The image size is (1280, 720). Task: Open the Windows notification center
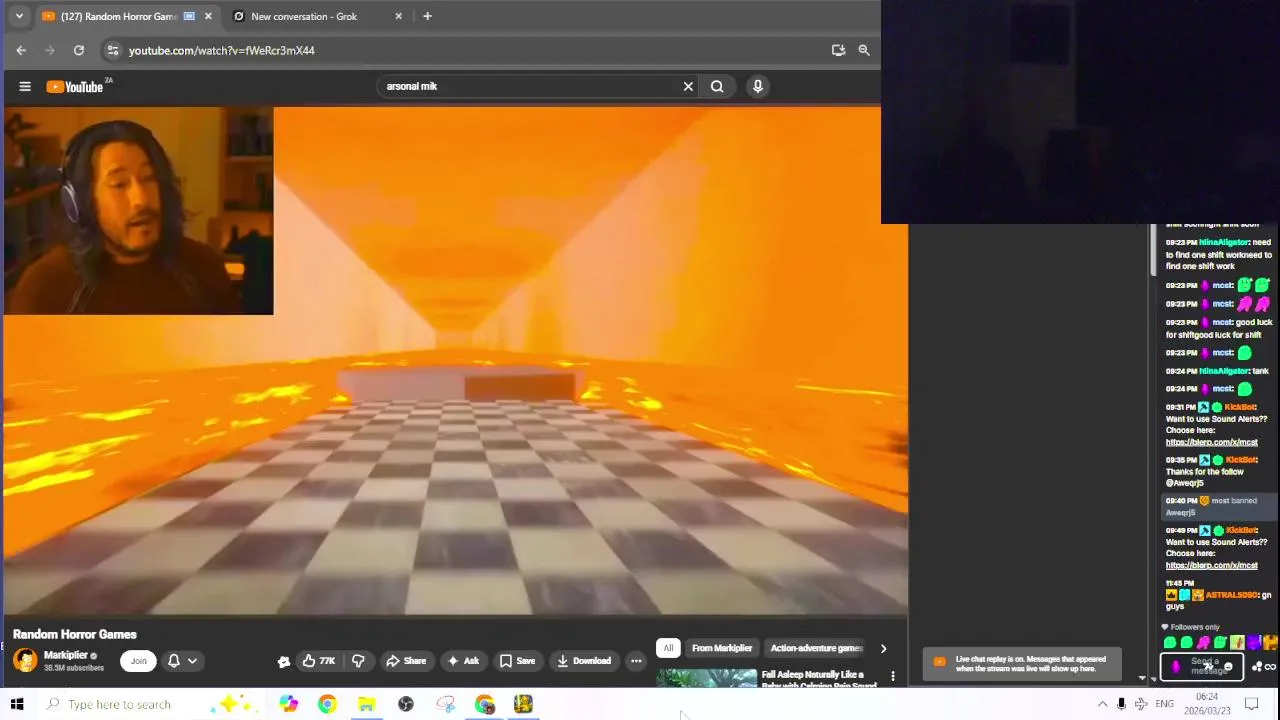click(1251, 704)
